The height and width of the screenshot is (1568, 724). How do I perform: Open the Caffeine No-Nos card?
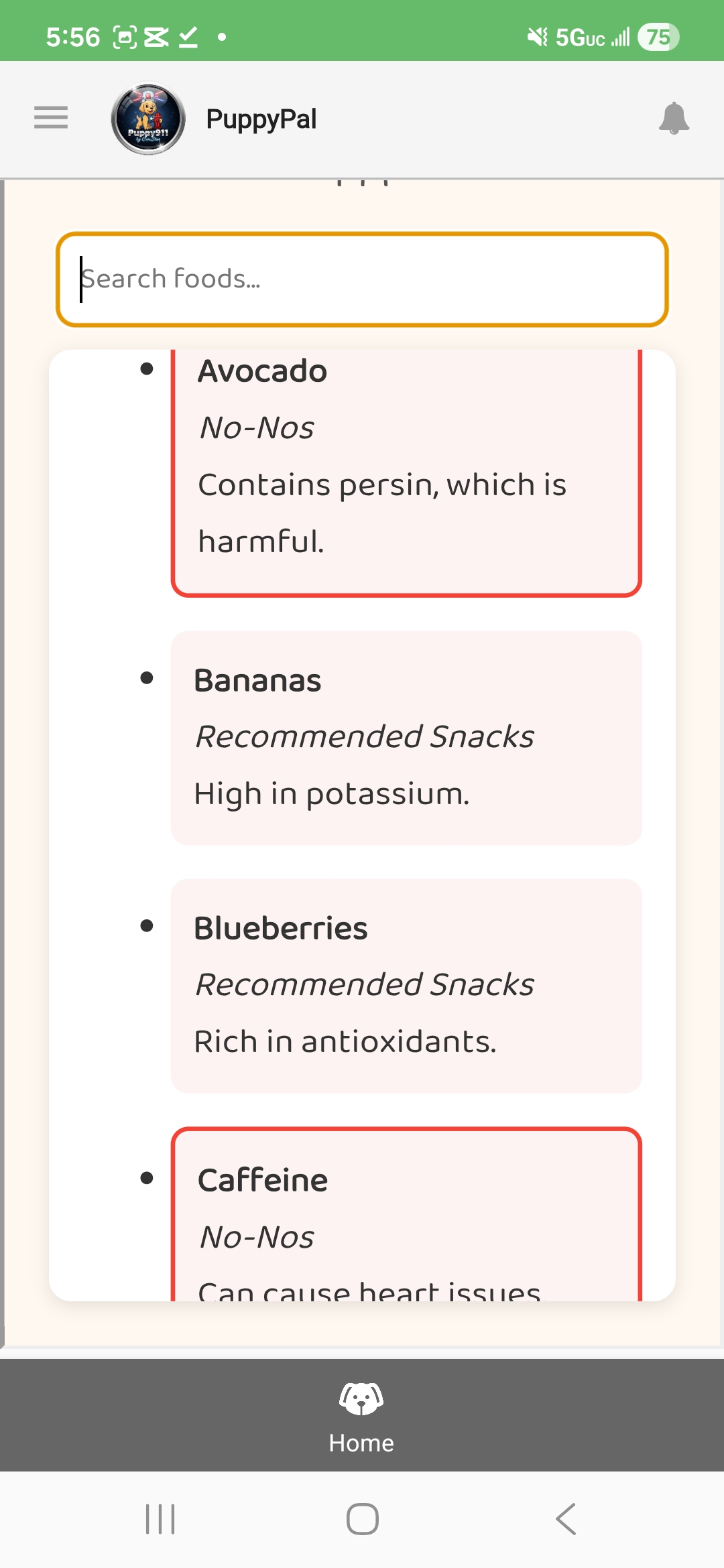pyautogui.click(x=406, y=1213)
